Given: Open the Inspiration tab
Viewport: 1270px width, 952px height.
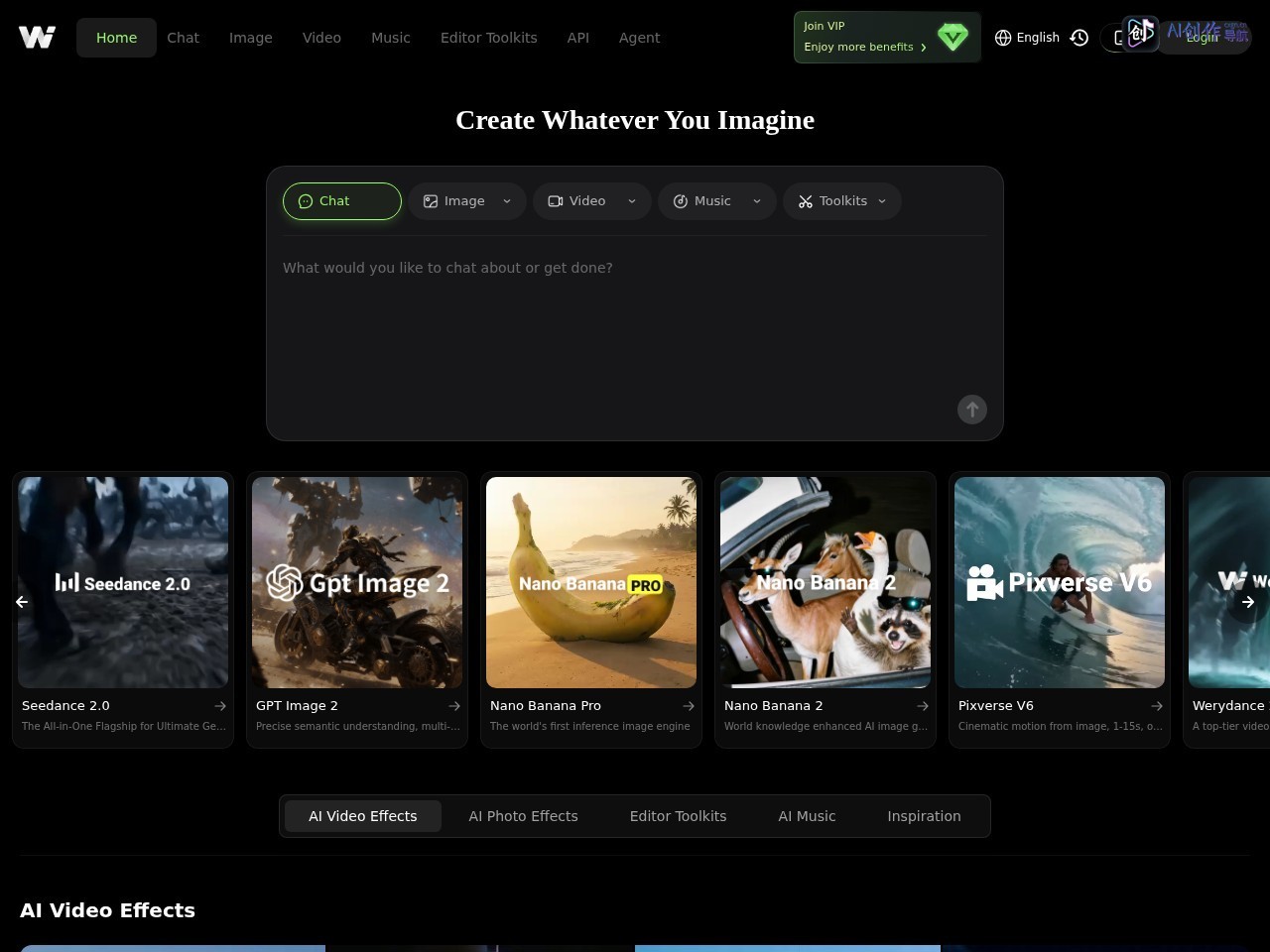Looking at the screenshot, I should [x=924, y=816].
